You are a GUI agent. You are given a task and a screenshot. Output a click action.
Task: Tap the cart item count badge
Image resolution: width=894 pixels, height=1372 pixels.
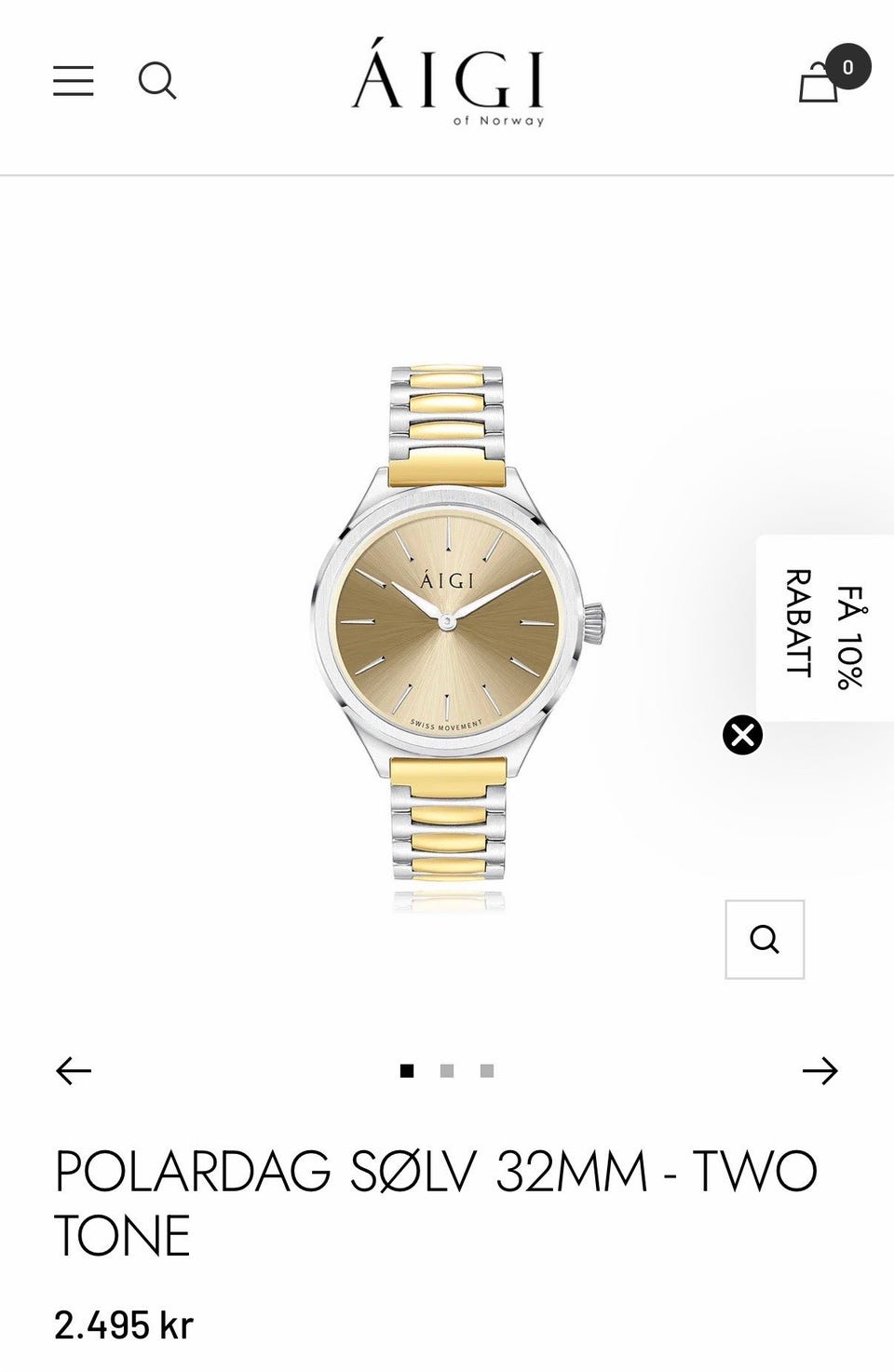tap(847, 67)
